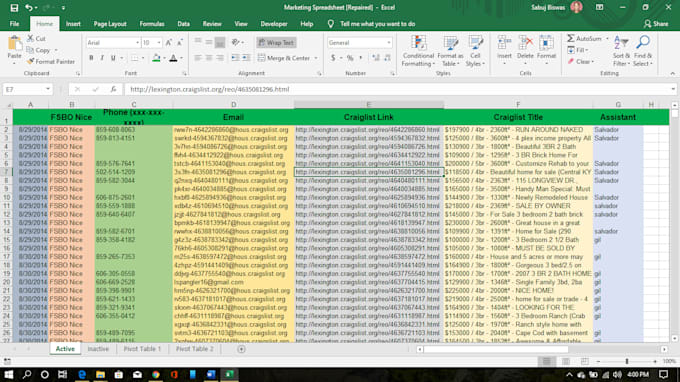Apply the Font Color A swatch
The image size is (680, 382).
coord(173,58)
